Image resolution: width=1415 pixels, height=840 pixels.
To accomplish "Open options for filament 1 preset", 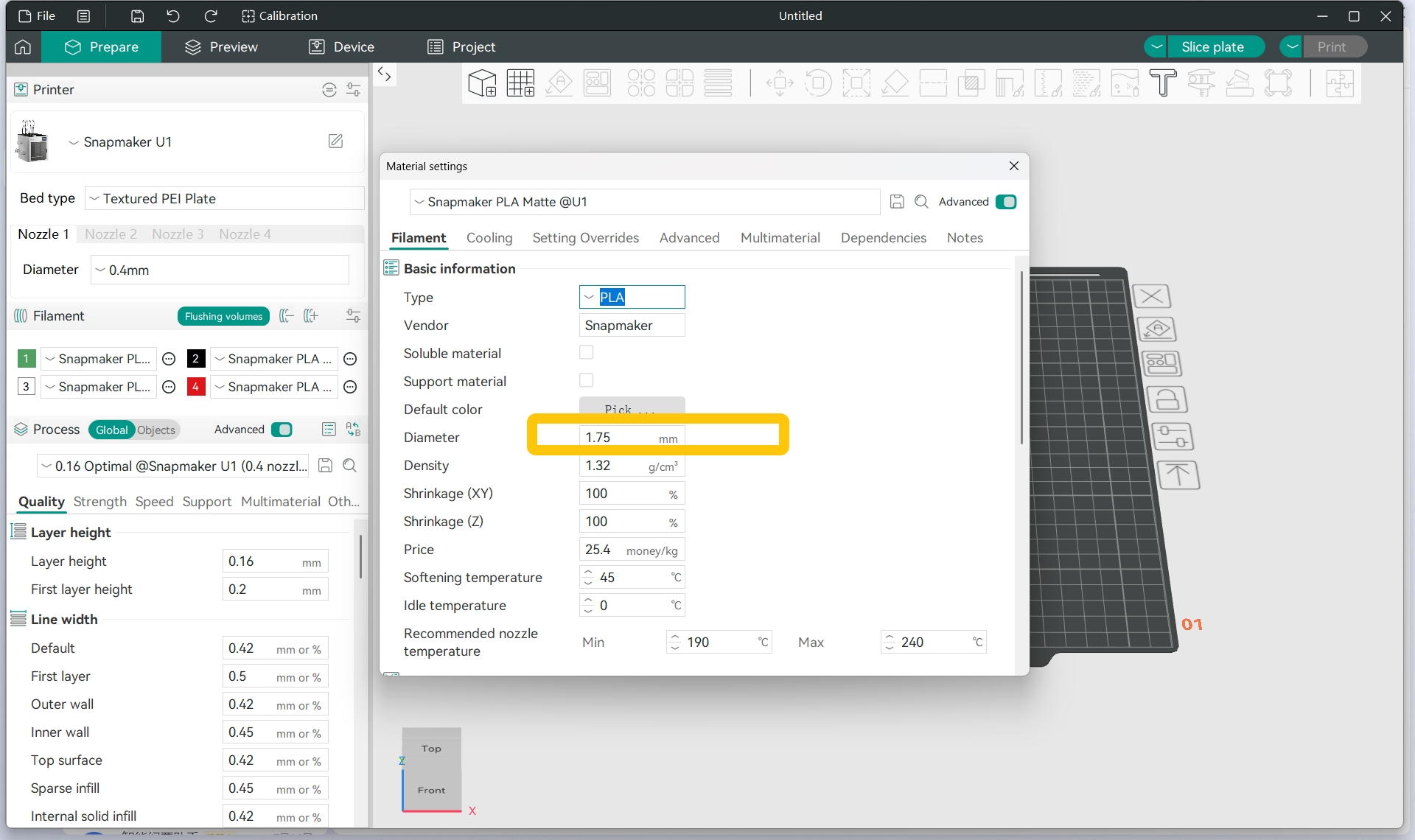I will [x=169, y=359].
